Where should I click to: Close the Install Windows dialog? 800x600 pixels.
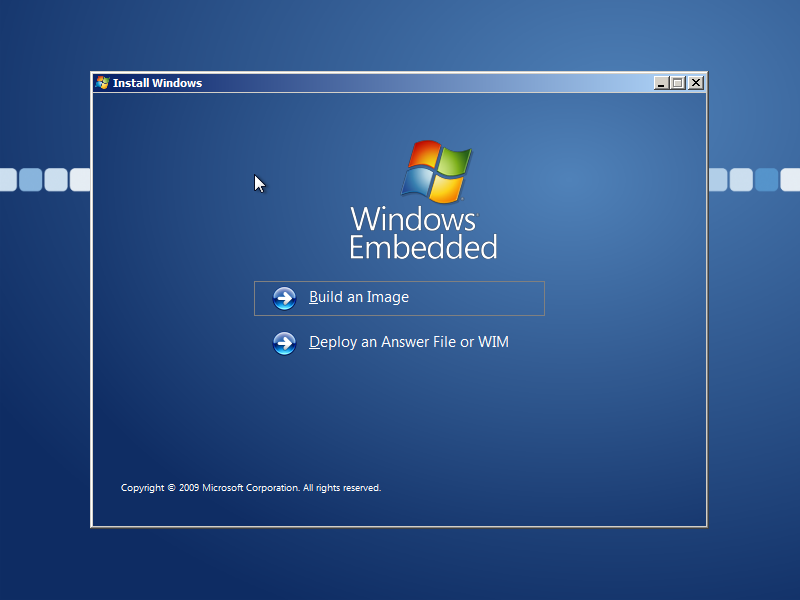point(695,83)
